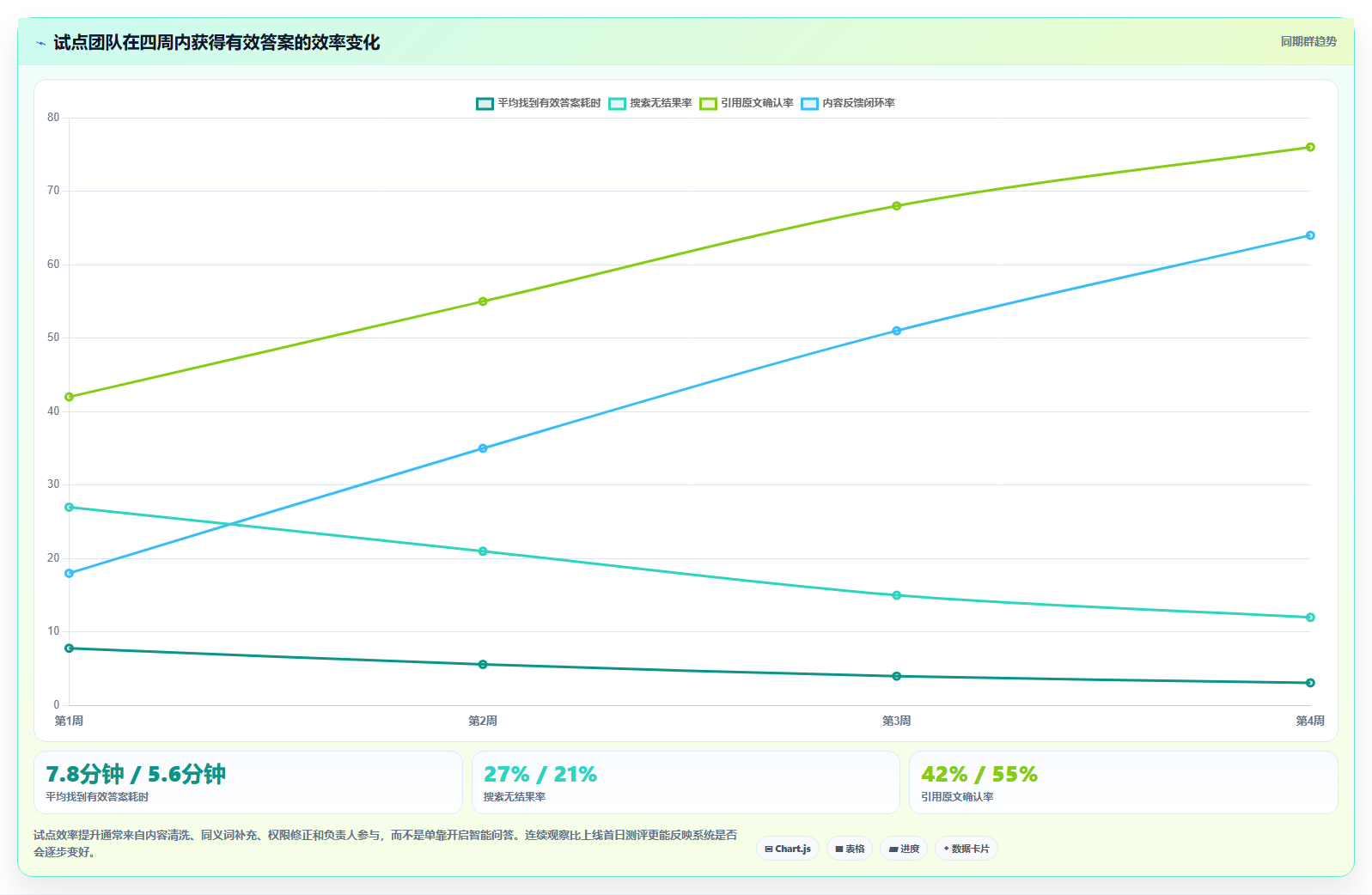
Task: Click the 27% / 21% stat value
Action: (x=540, y=775)
